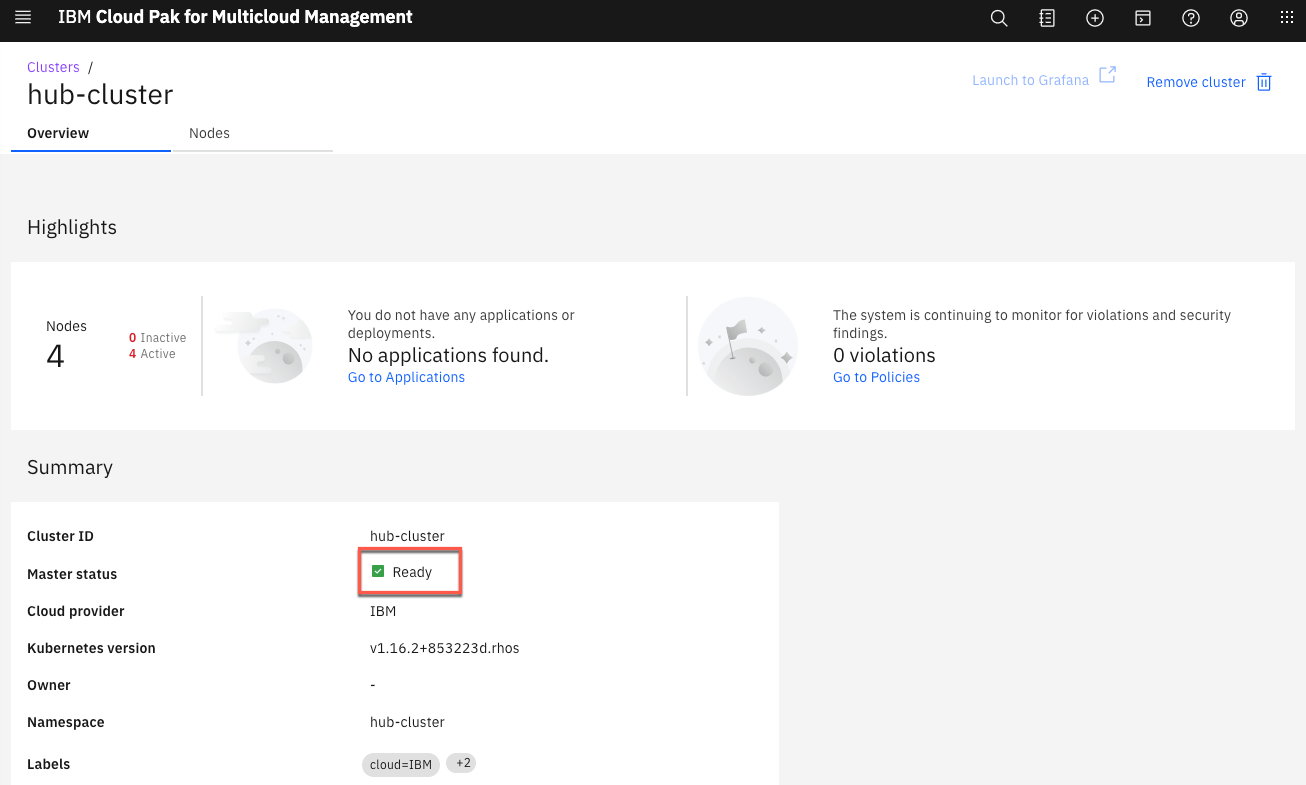Click the Remove cluster action
The height and width of the screenshot is (785, 1306).
tap(1196, 82)
